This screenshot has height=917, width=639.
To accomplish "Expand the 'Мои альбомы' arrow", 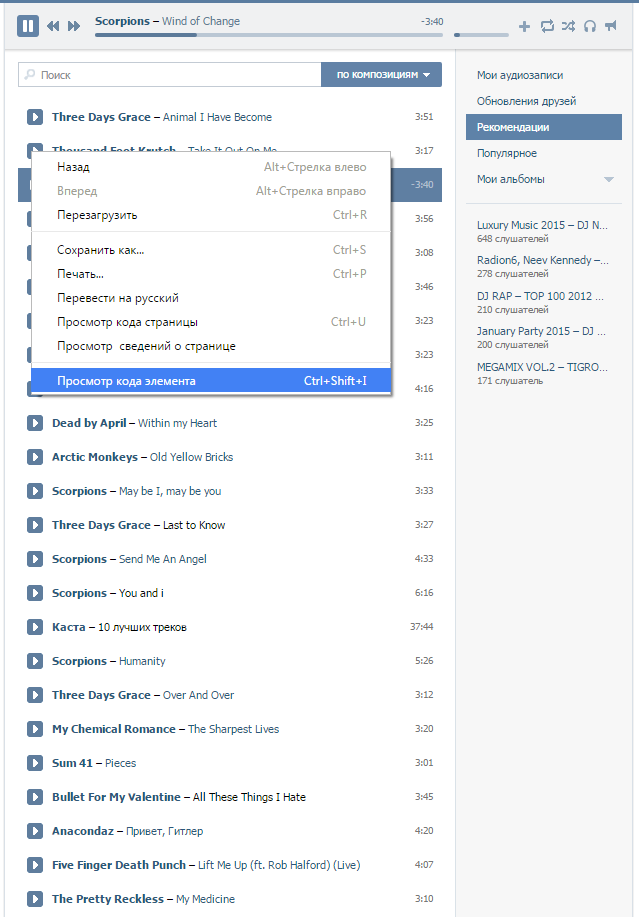I will click(x=608, y=180).
